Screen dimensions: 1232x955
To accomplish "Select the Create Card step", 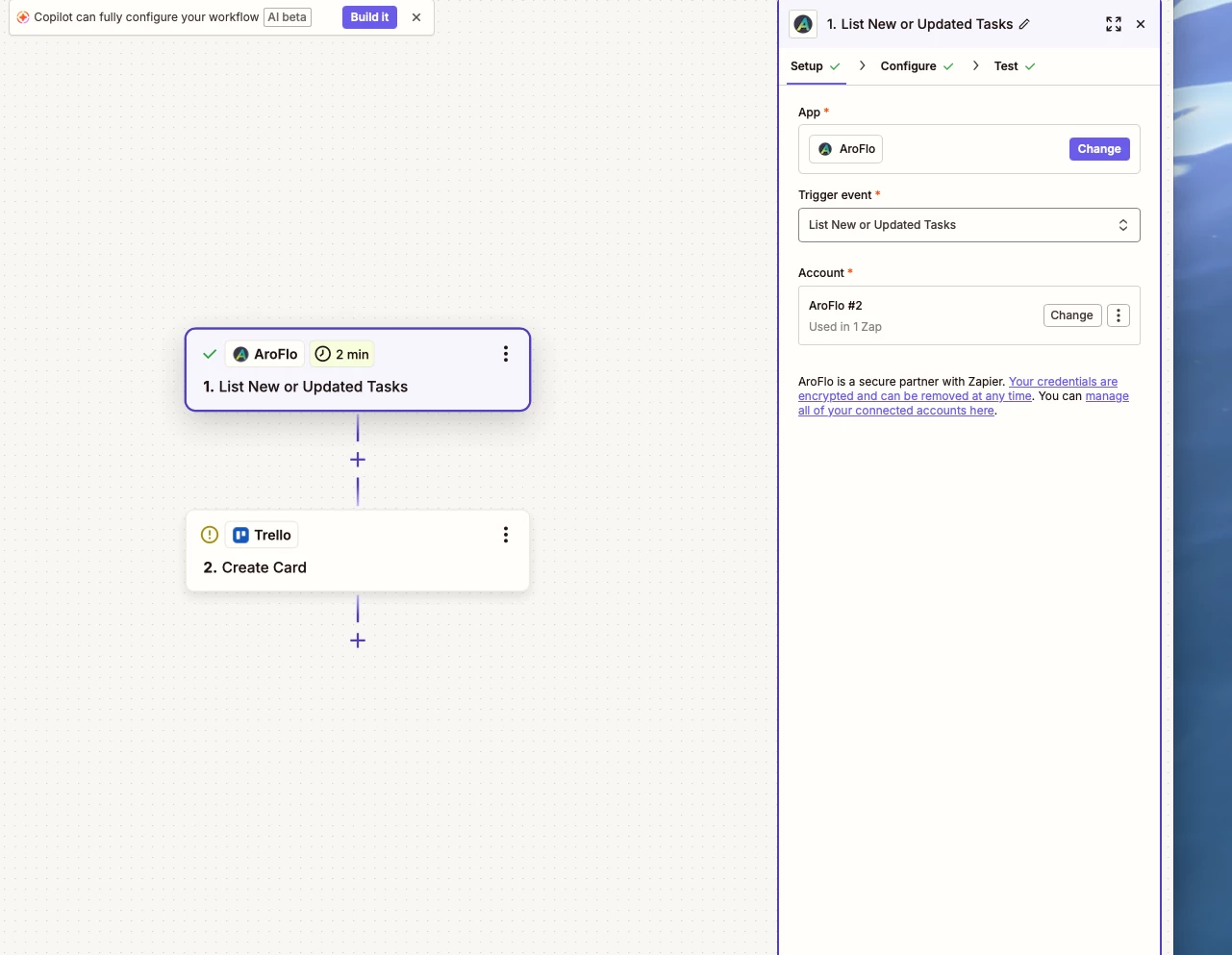I will 358,551.
